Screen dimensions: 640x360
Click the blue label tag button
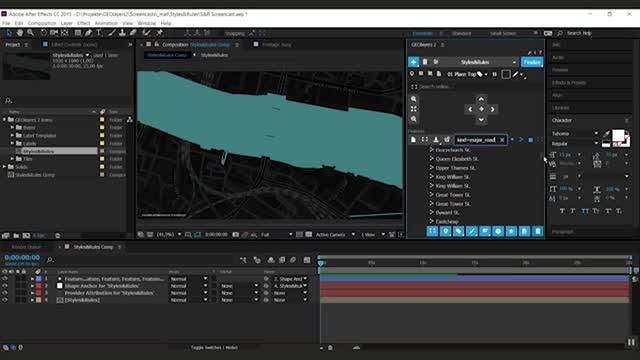point(458,231)
